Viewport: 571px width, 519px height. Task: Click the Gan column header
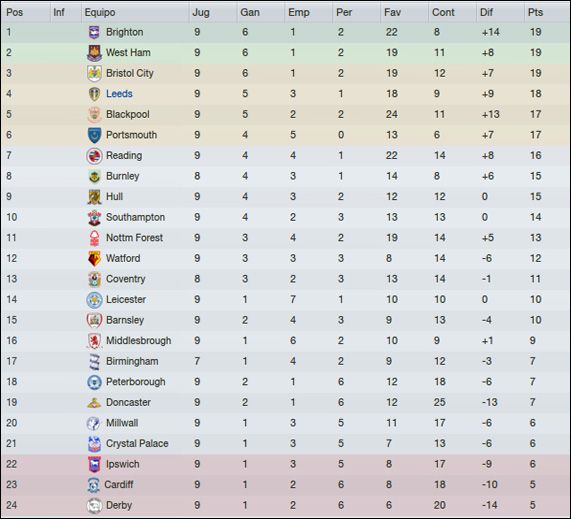coord(250,12)
